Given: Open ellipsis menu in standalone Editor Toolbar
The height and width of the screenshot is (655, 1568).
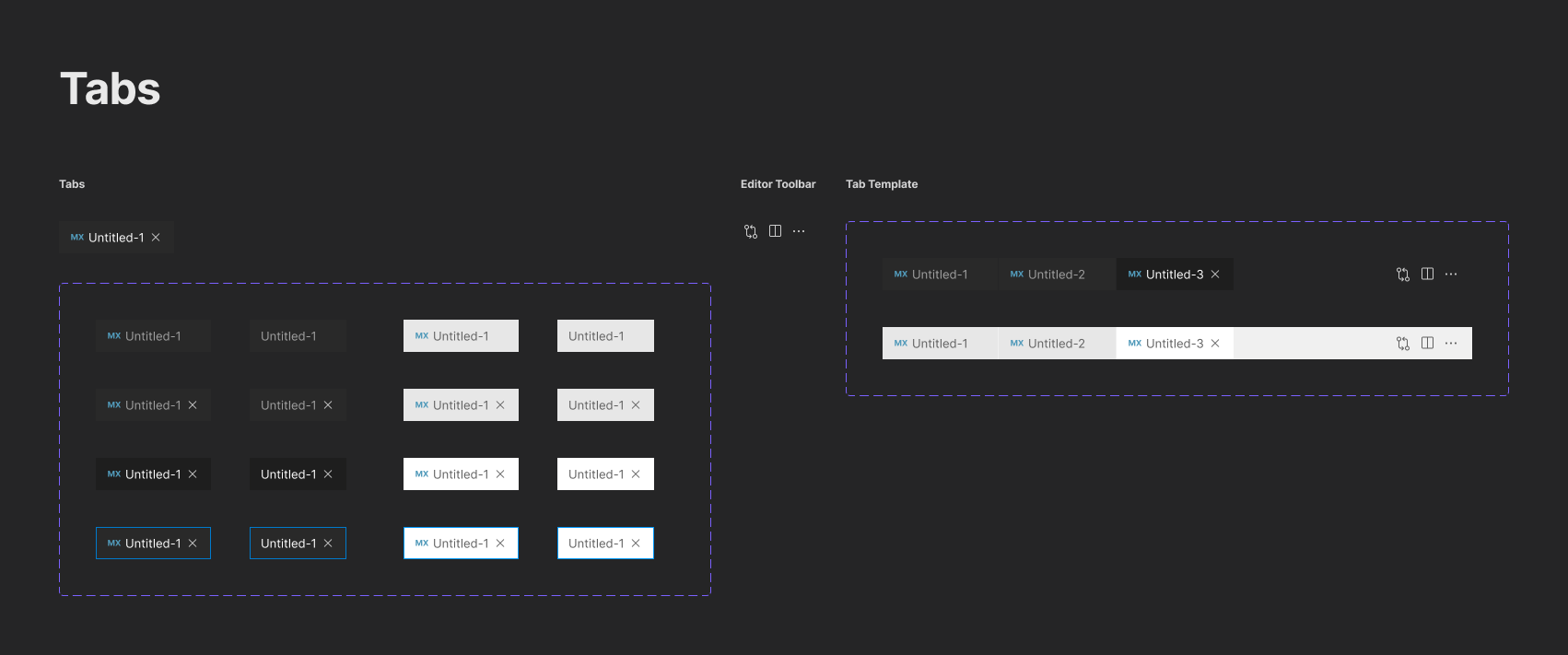Looking at the screenshot, I should pyautogui.click(x=799, y=231).
